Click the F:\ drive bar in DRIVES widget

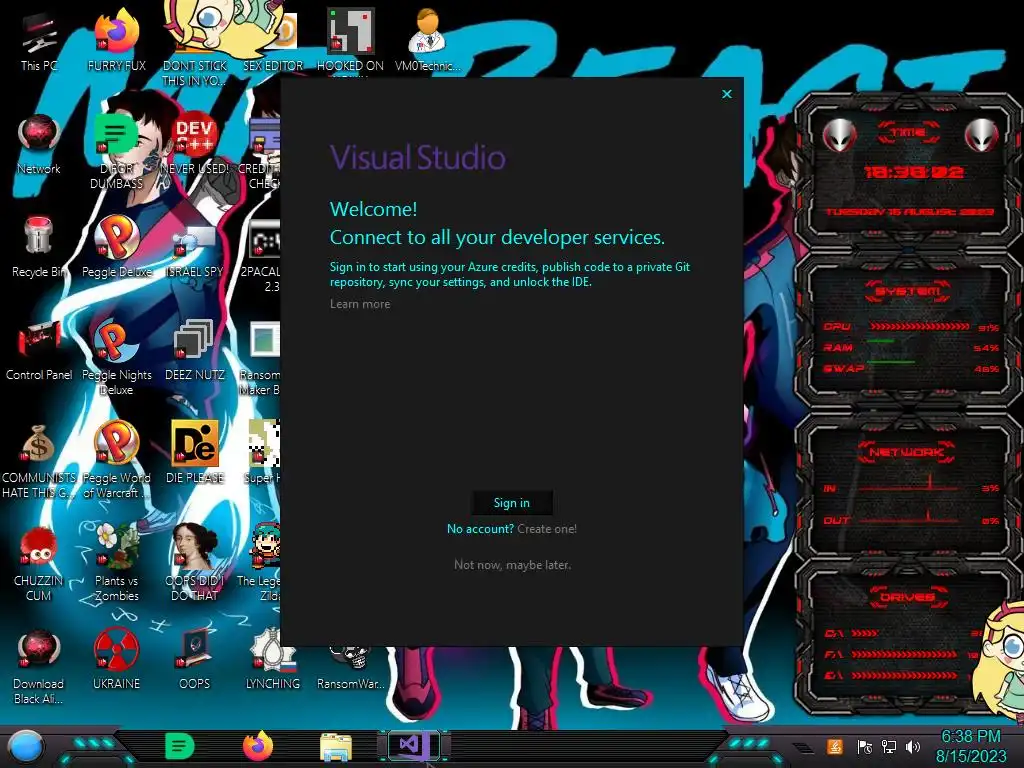(x=904, y=654)
